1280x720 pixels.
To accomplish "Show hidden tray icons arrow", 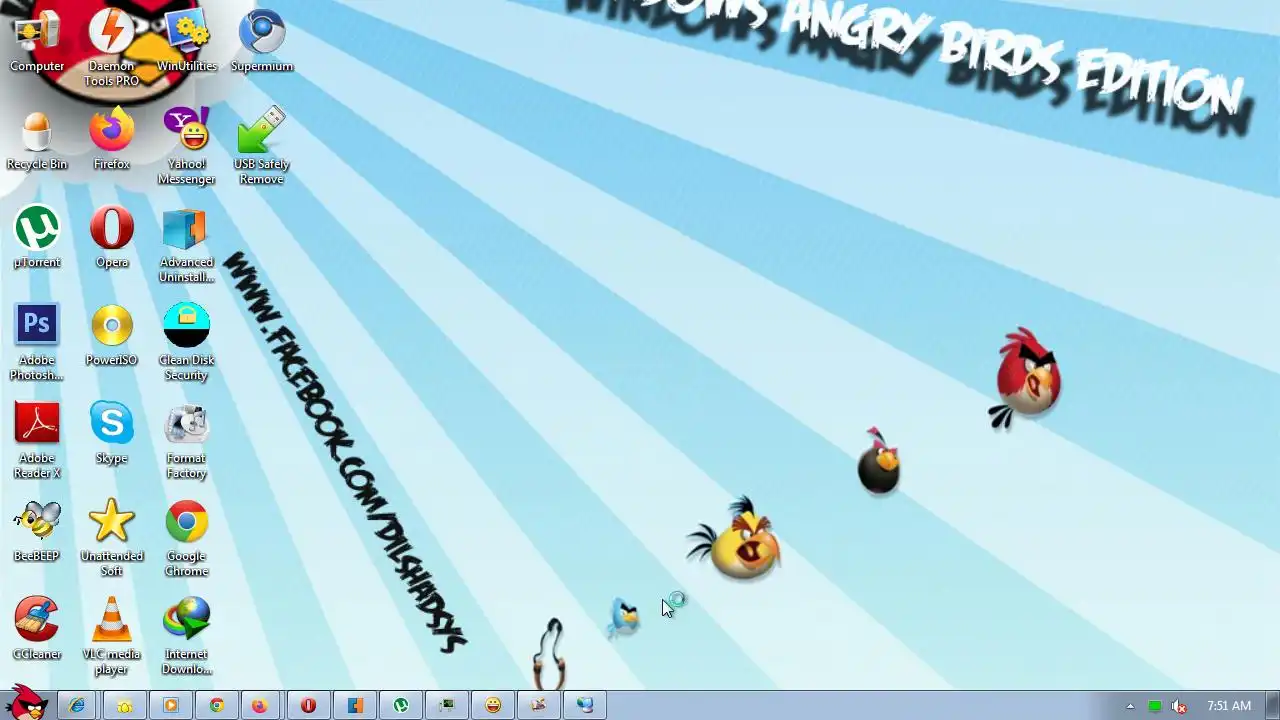I will coord(1131,706).
